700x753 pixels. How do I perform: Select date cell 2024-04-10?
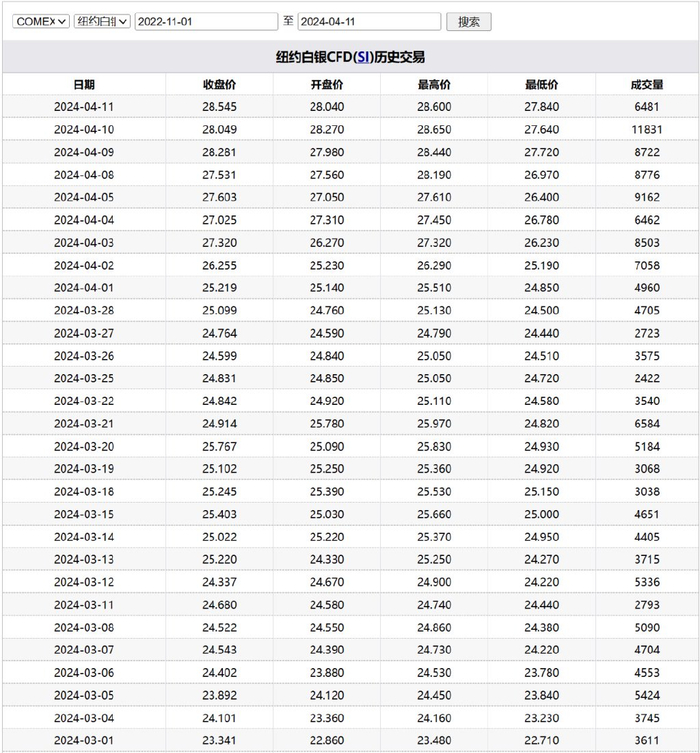click(x=84, y=130)
